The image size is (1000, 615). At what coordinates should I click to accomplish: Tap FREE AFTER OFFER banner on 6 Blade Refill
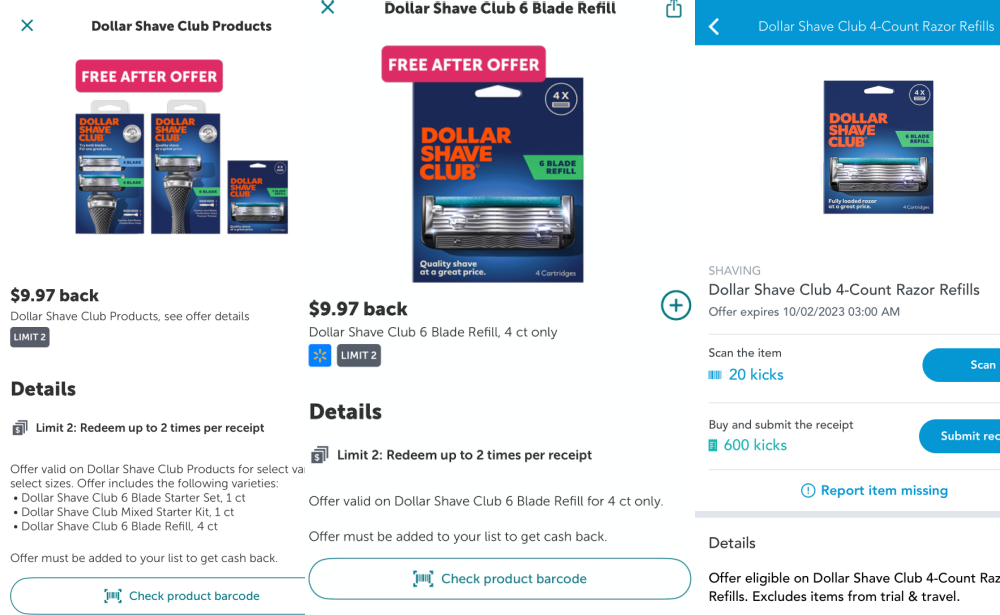pyautogui.click(x=464, y=64)
